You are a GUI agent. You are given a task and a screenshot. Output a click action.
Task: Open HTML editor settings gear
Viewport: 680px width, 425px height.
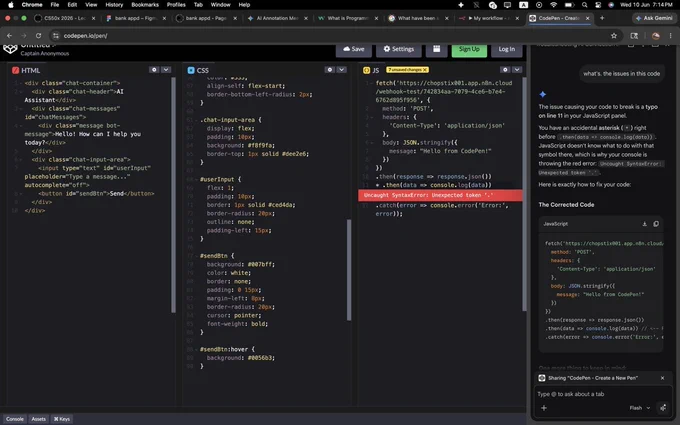(154, 70)
